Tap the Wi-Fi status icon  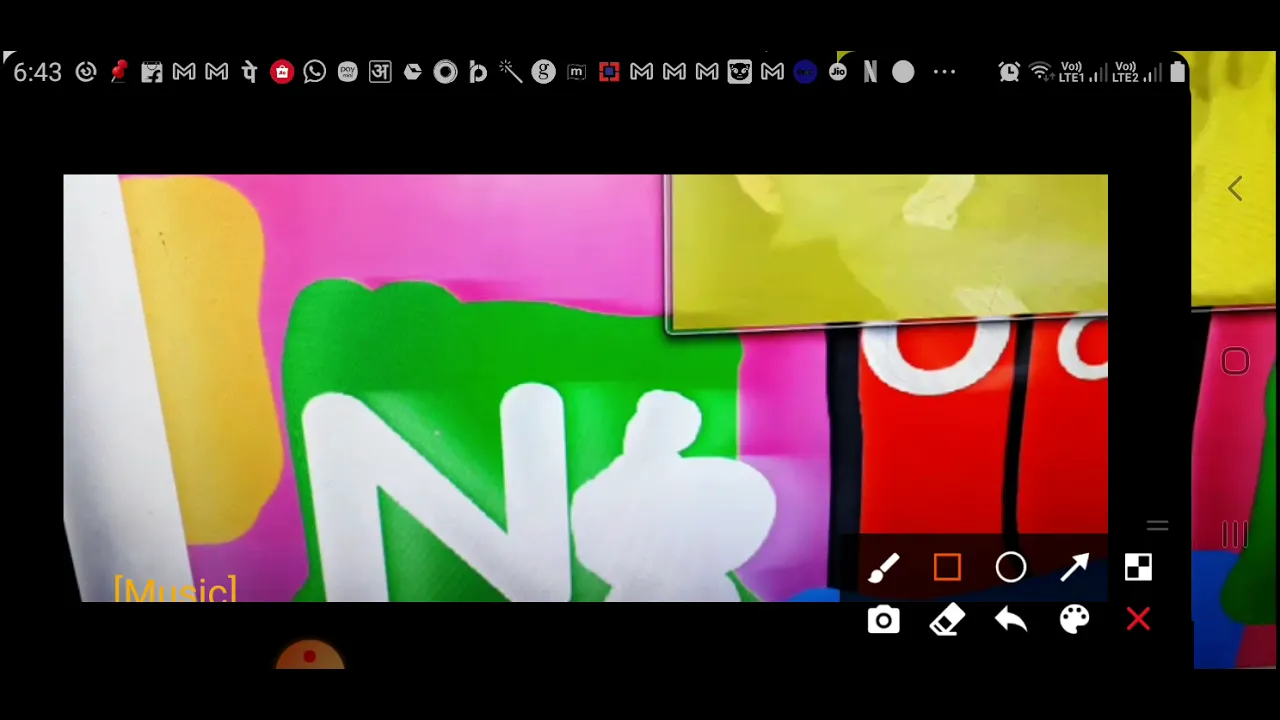(x=1041, y=72)
